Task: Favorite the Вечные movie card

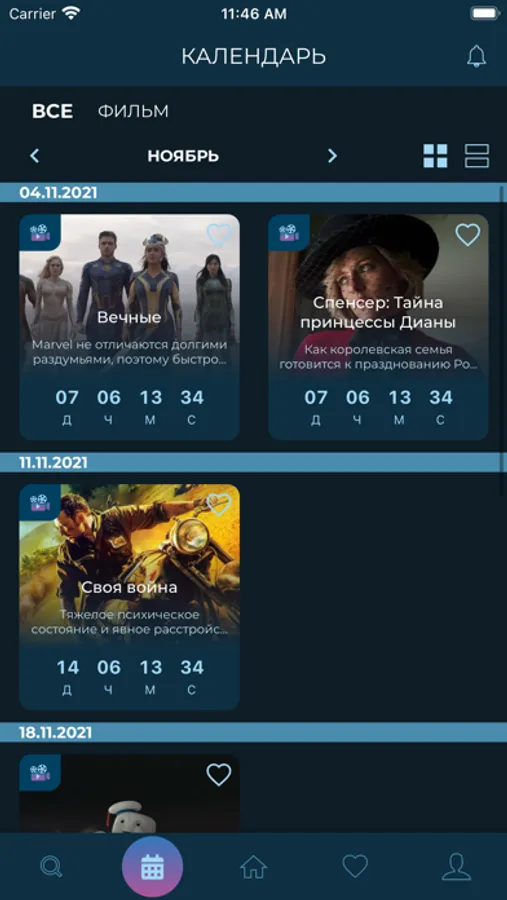Action: click(219, 235)
